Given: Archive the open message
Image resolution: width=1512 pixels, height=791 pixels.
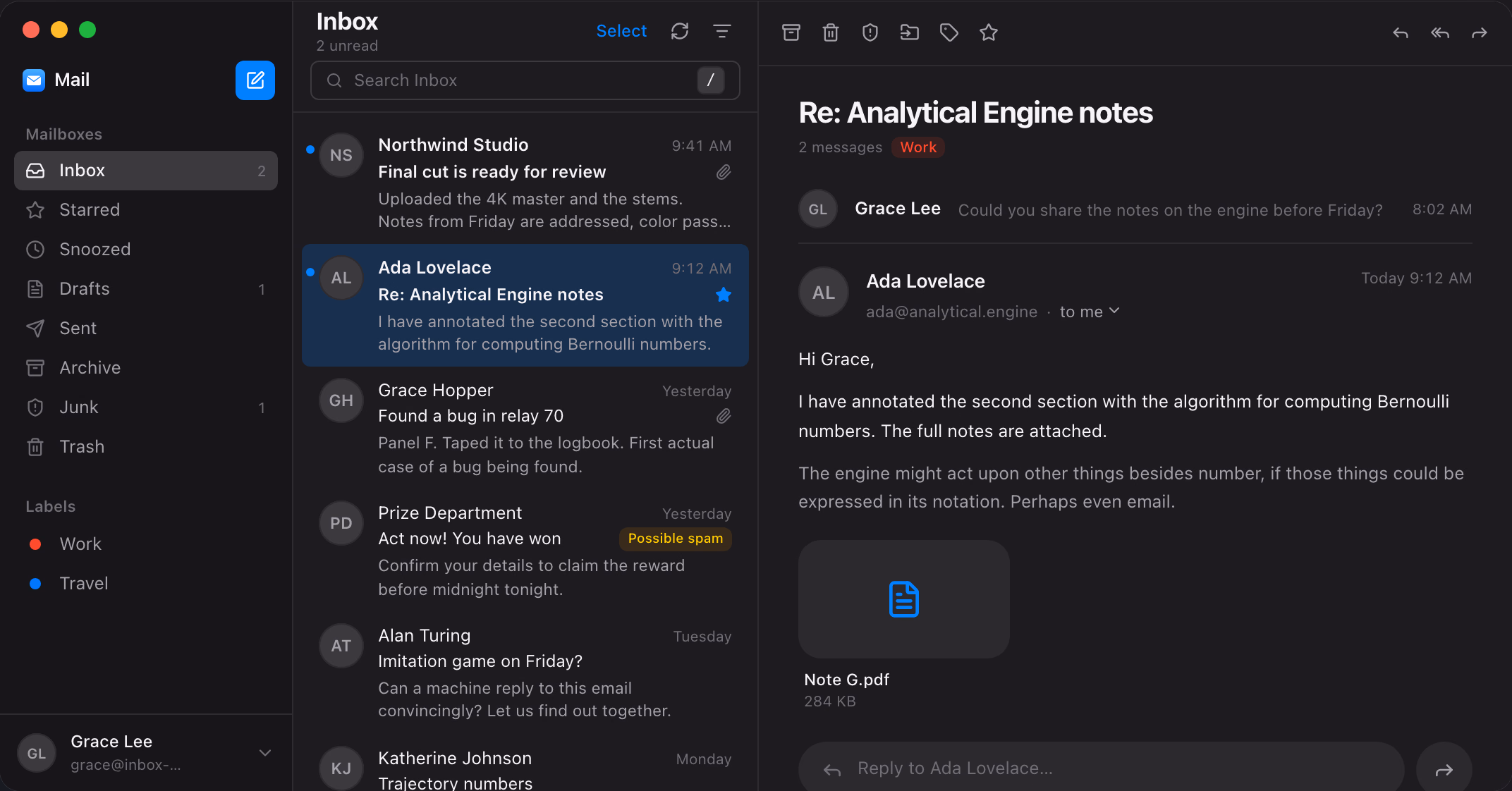Looking at the screenshot, I should (x=791, y=32).
